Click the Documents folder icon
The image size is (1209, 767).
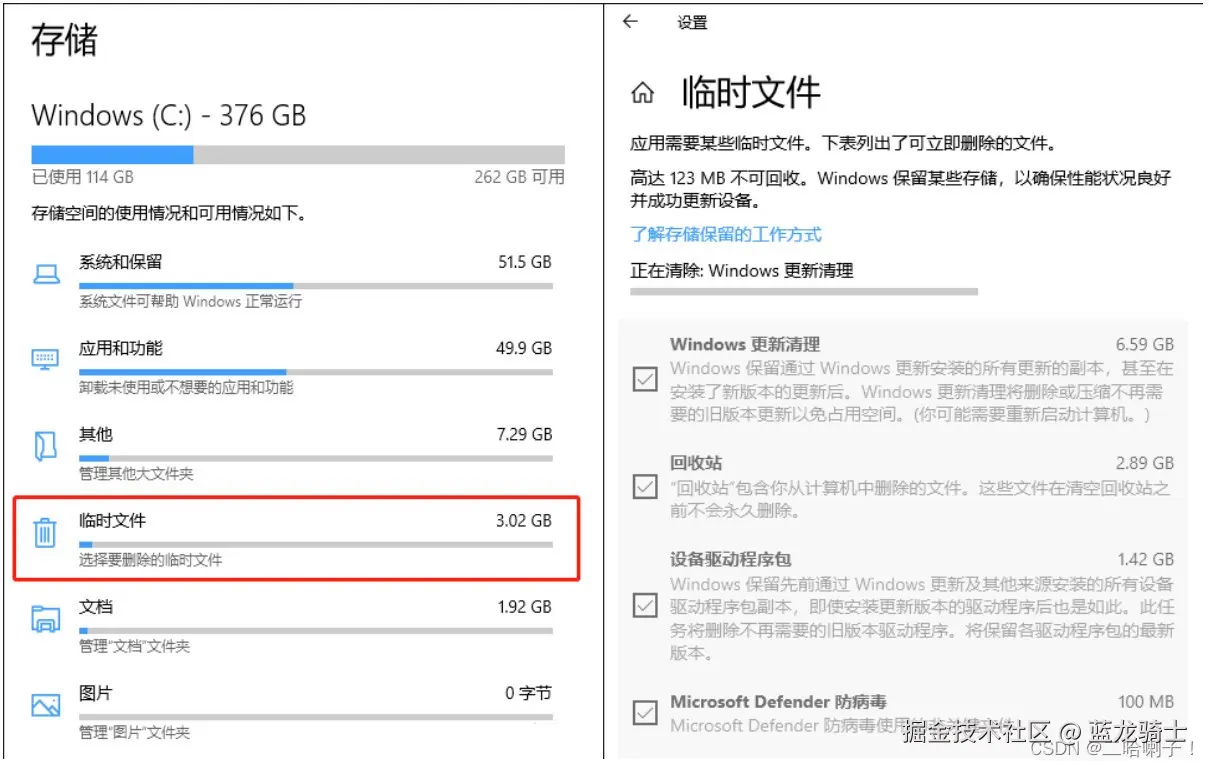point(46,618)
